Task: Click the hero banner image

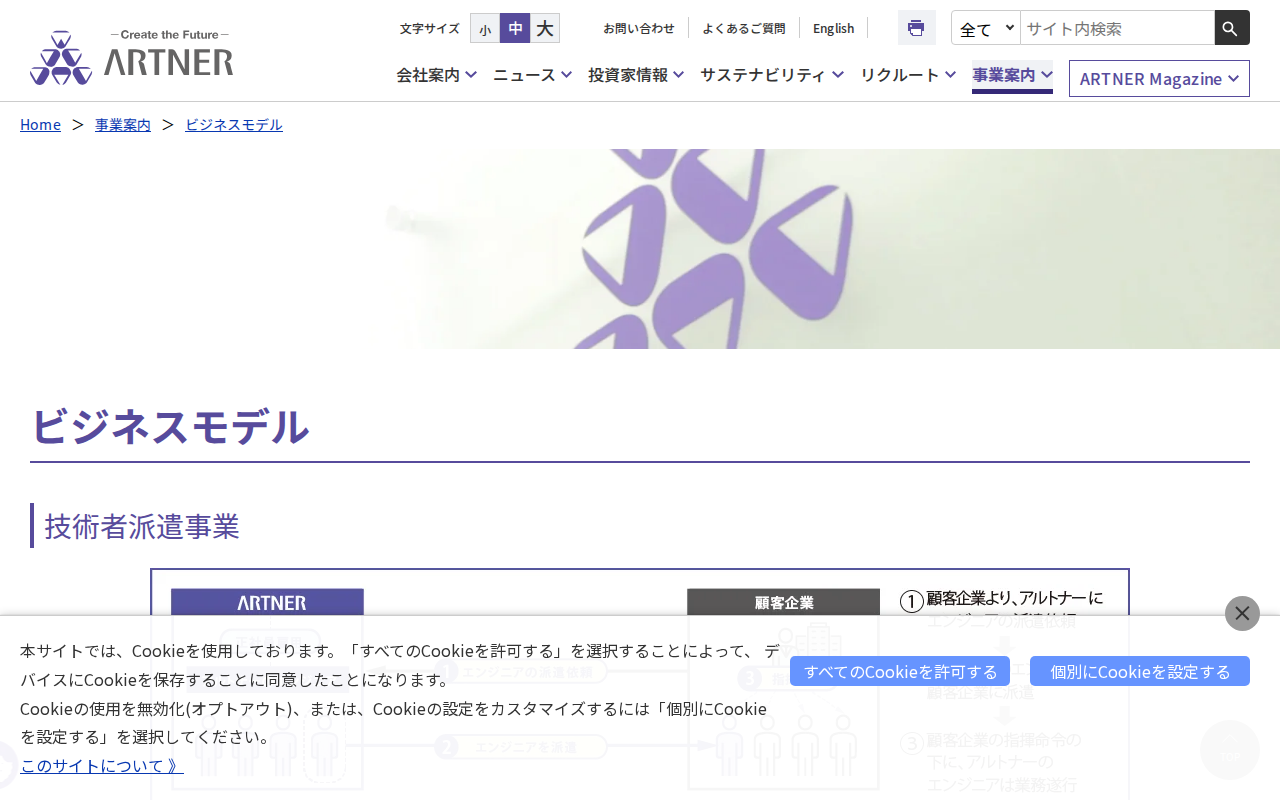Action: 640,249
